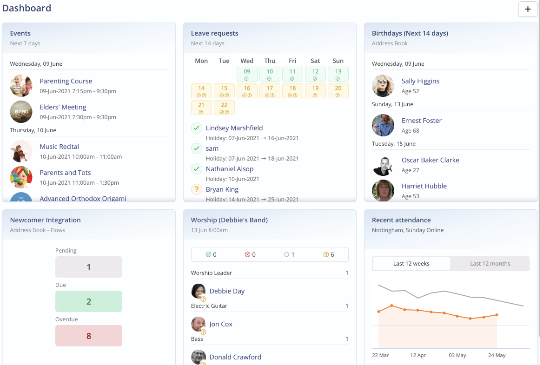Click Nathaniel Alsop's approved check icon

[x=196, y=169]
